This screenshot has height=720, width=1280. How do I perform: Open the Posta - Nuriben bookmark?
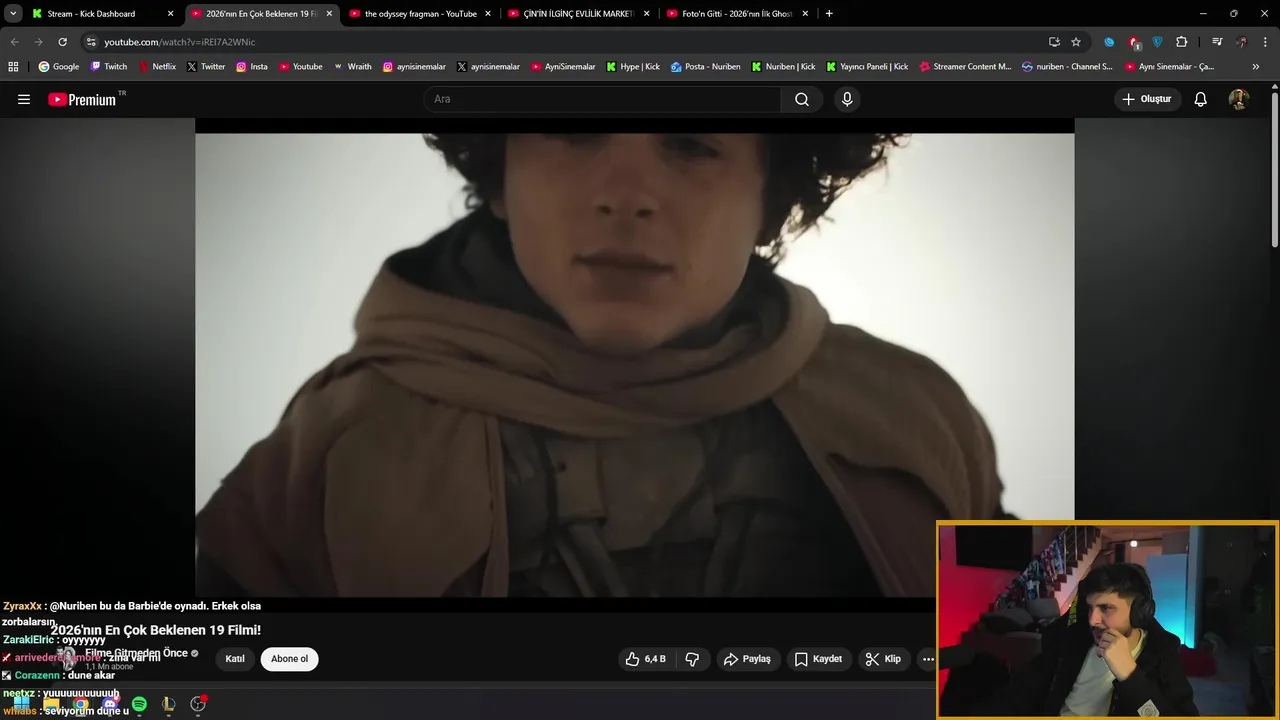click(706, 67)
